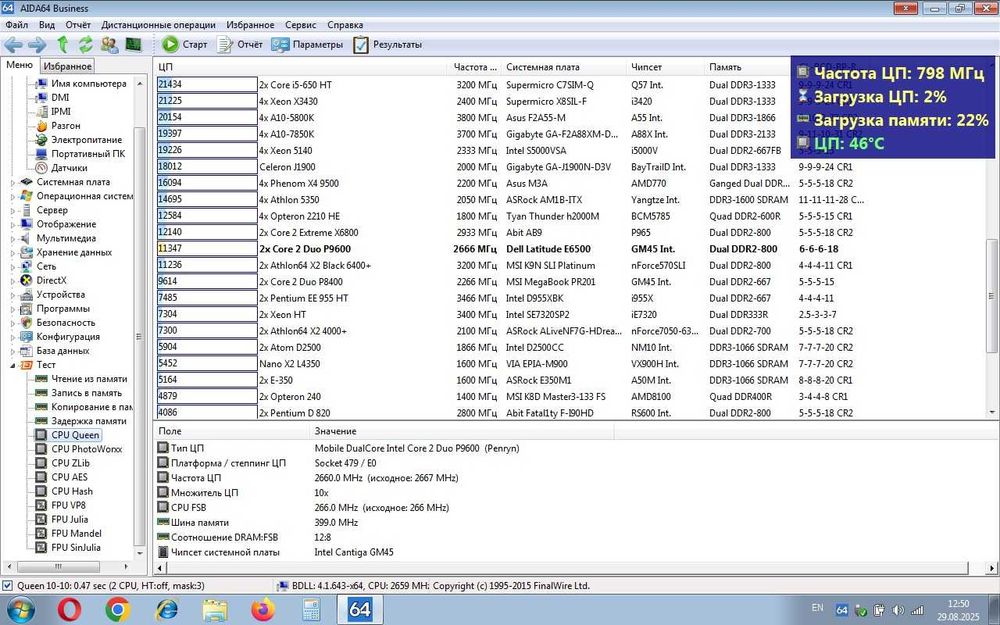
Task: Expand the Системная плата node
Action: pos(13,182)
